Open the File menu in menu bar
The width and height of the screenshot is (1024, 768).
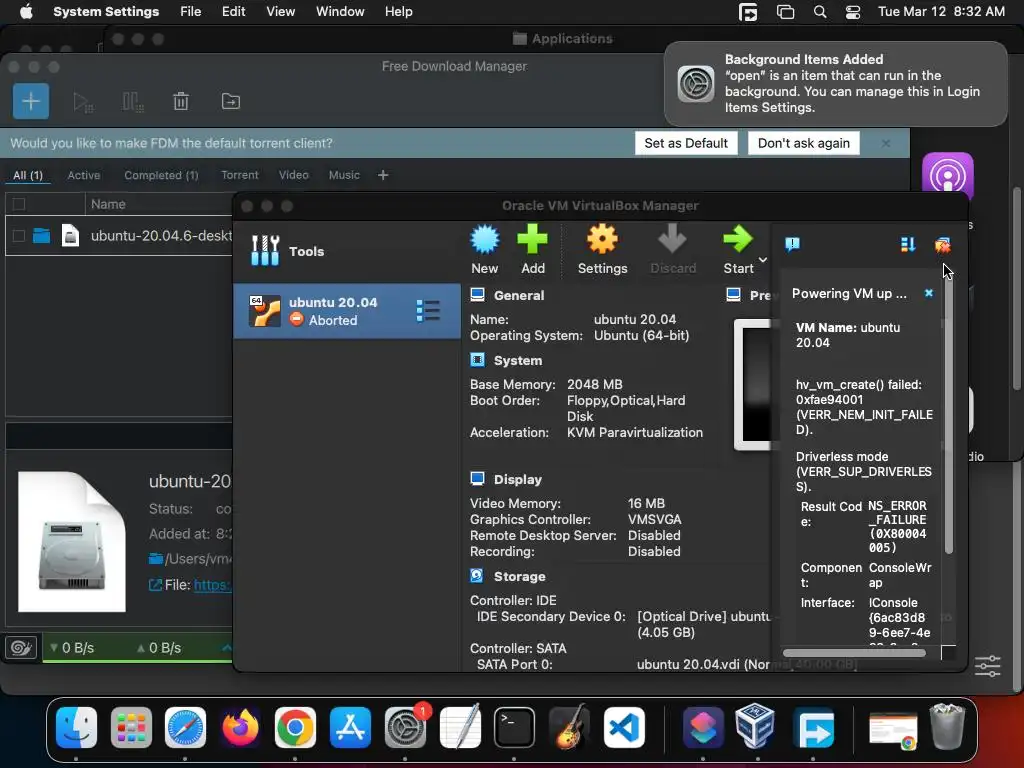[x=191, y=12]
